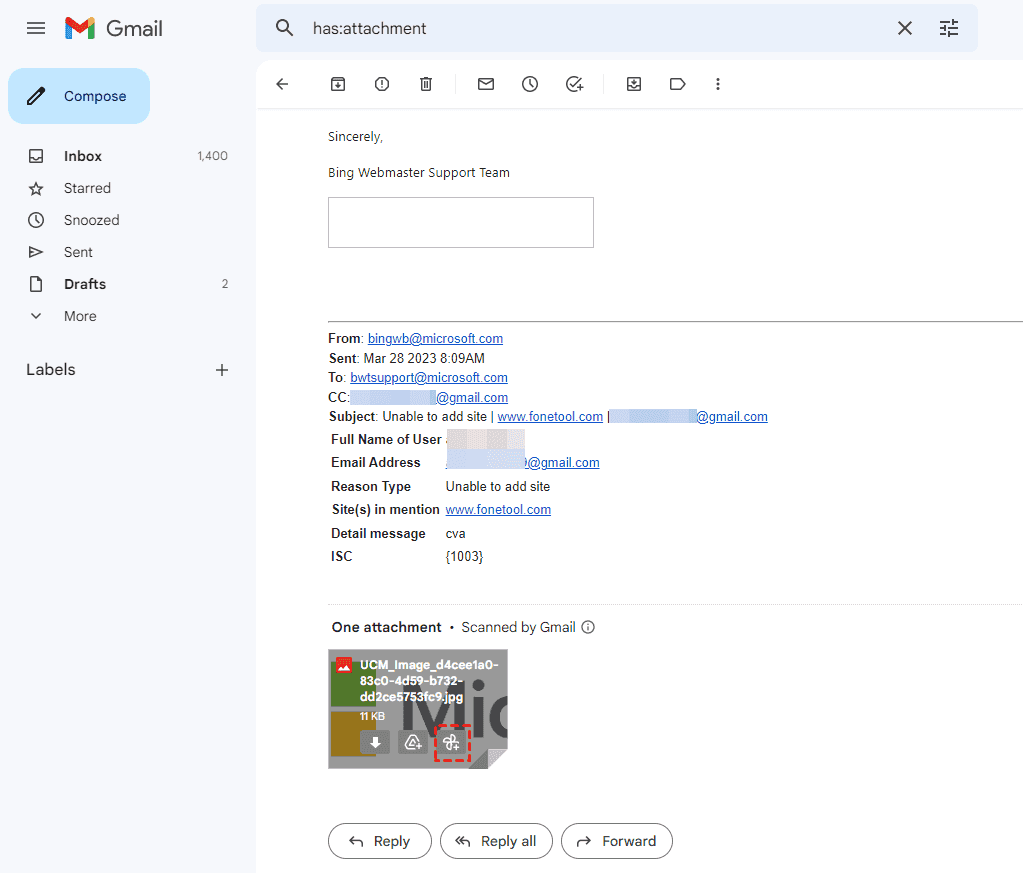1023x873 pixels.
Task: Open www.fonetool.com in Site(s) in mention
Action: (x=498, y=509)
